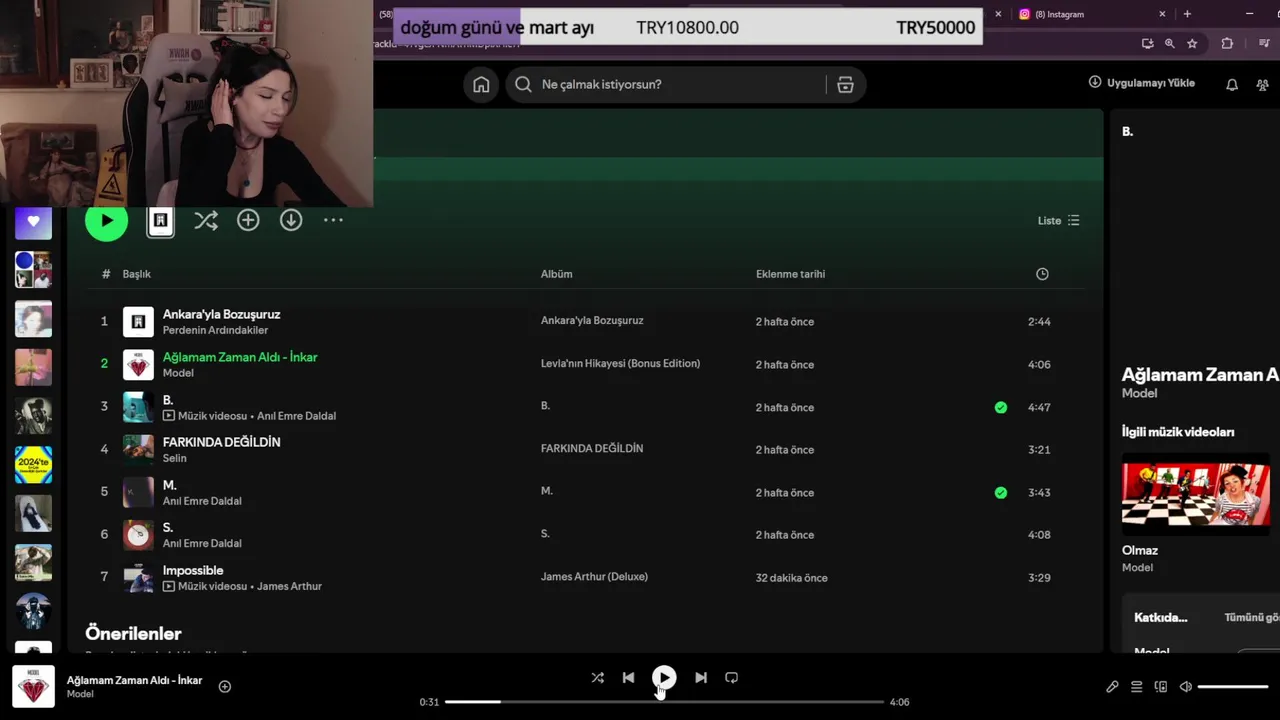The width and height of the screenshot is (1280, 720).
Task: Install the app via Uygulamayı Yükle
Action: coord(1142,83)
